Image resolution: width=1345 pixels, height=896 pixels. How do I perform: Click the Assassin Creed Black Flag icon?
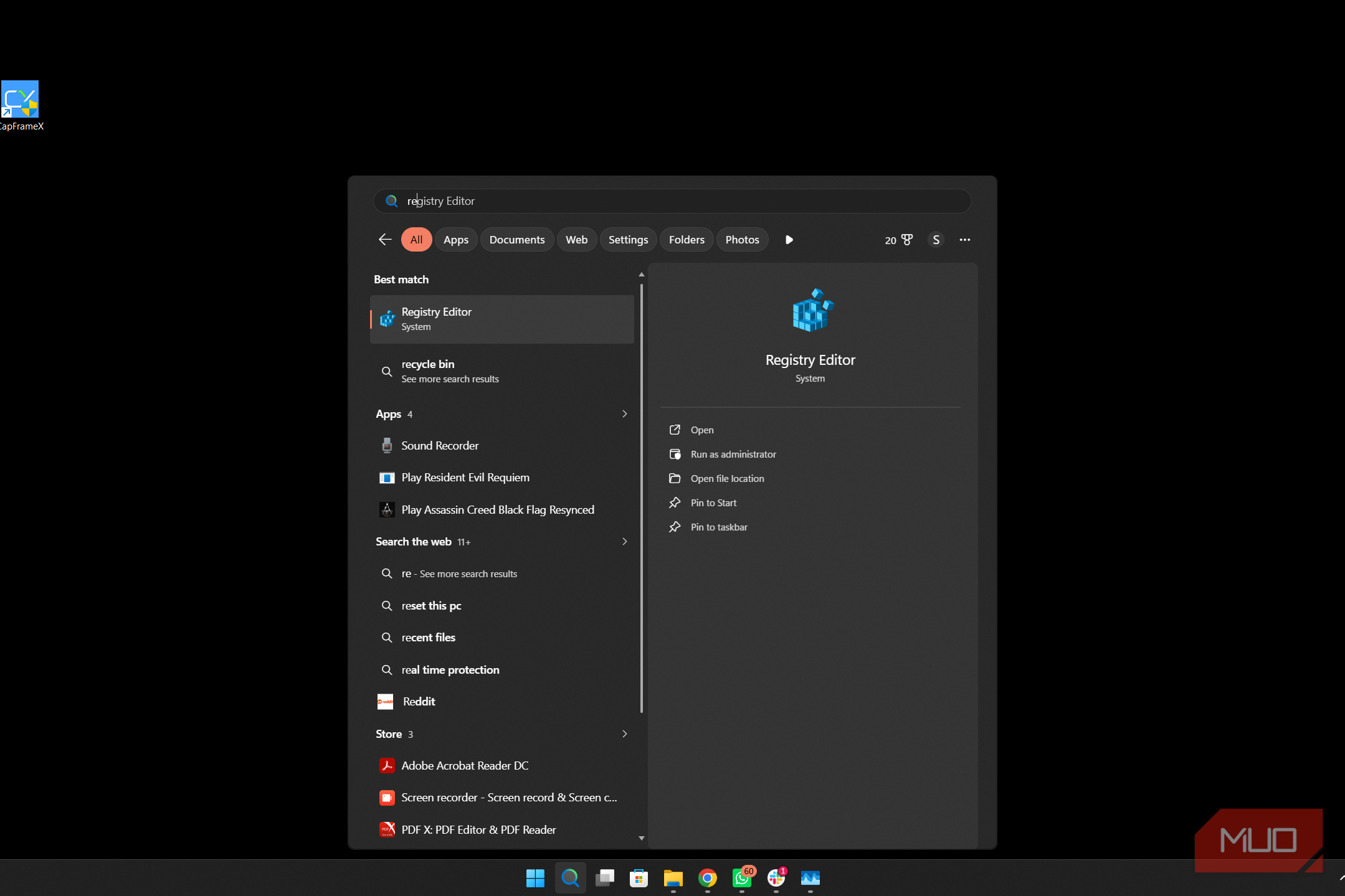tap(387, 510)
